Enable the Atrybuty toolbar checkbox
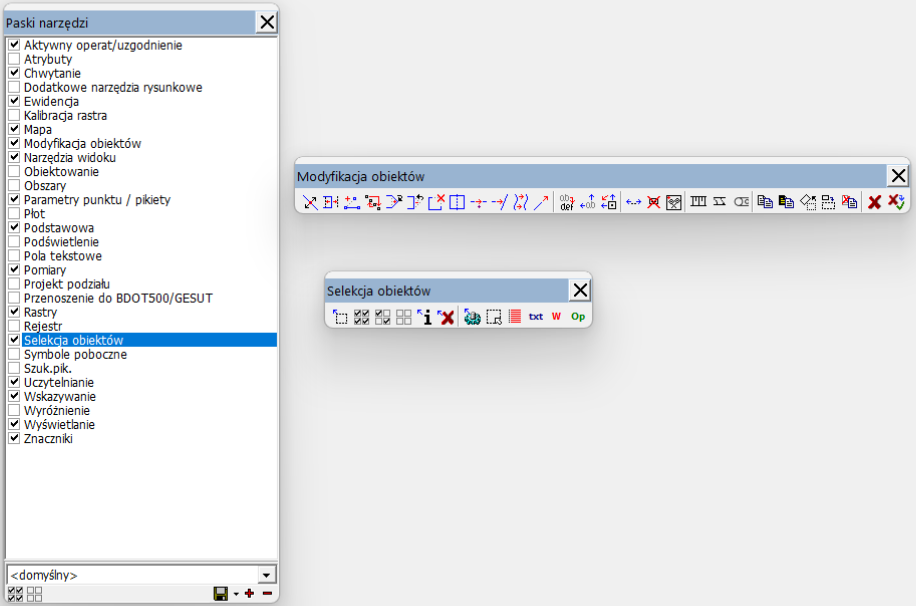 pyautogui.click(x=14, y=59)
